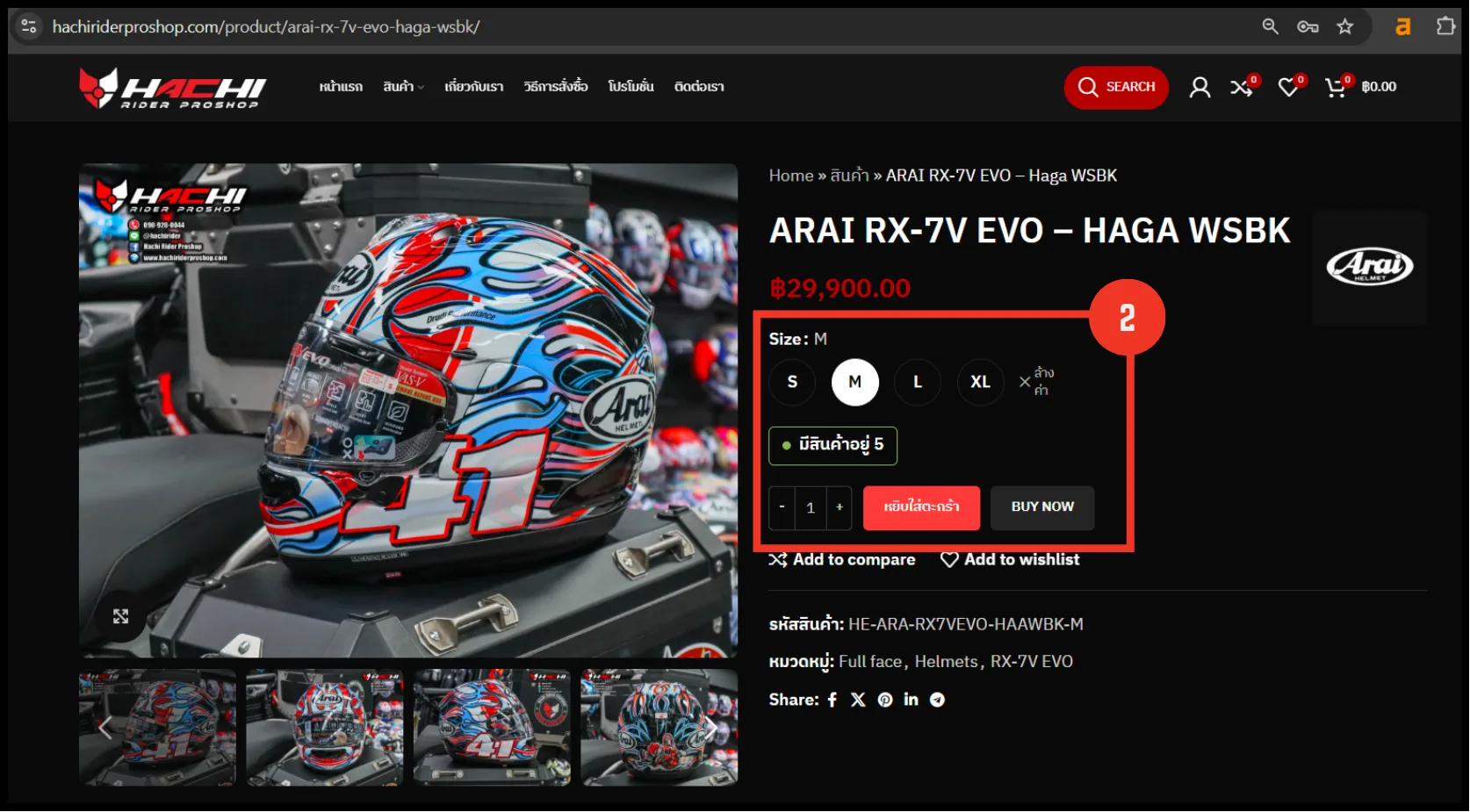Open the shopping cart icon
Viewport: 1470px width, 812px height.
(x=1336, y=87)
